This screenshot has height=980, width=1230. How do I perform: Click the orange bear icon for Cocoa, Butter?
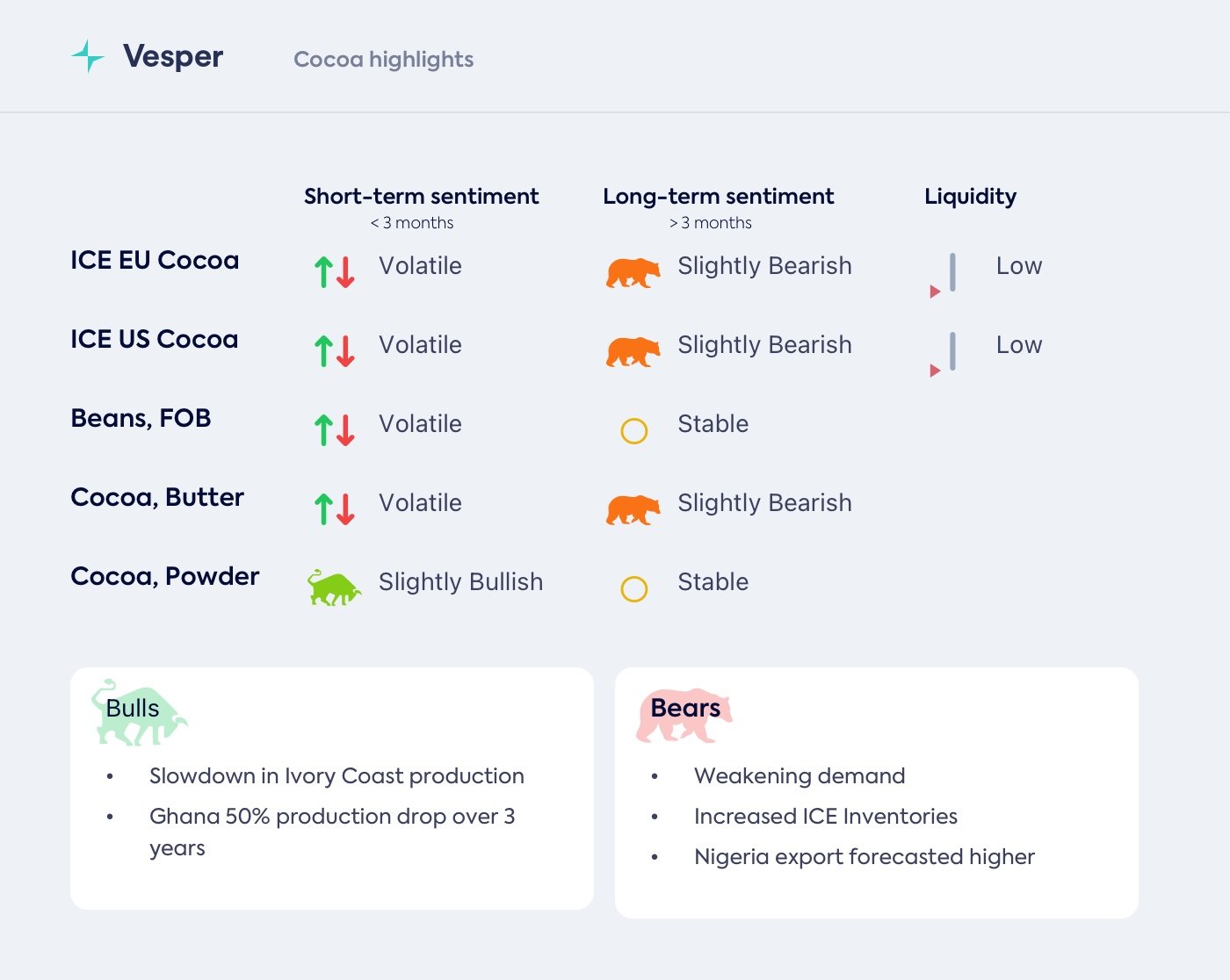pos(633,510)
